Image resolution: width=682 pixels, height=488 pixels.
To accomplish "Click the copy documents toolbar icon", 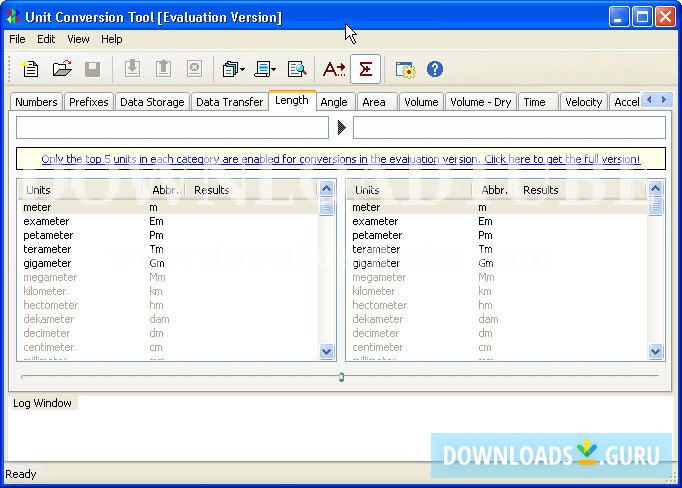I will (230, 69).
